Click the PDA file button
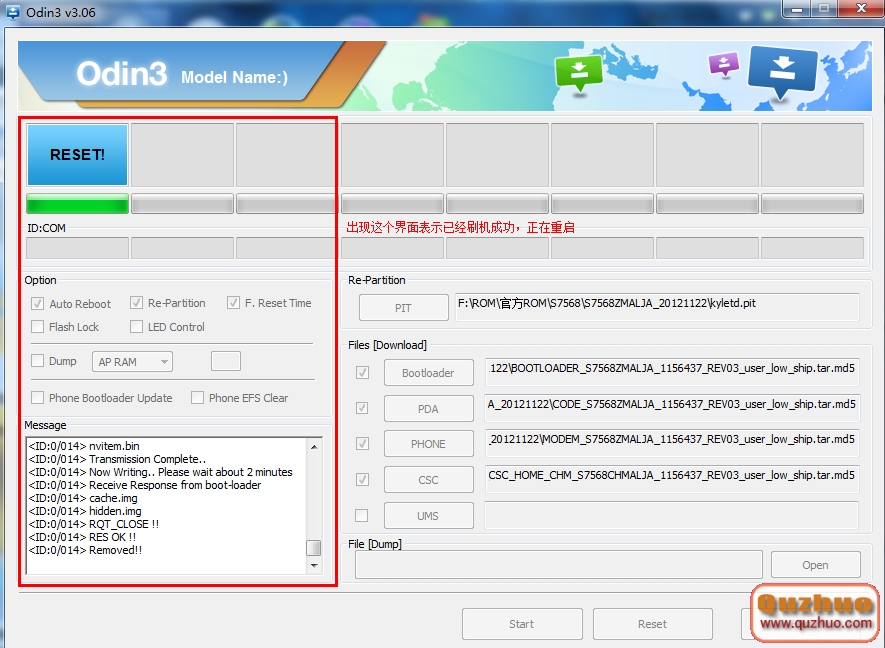The image size is (885, 648). [x=428, y=409]
